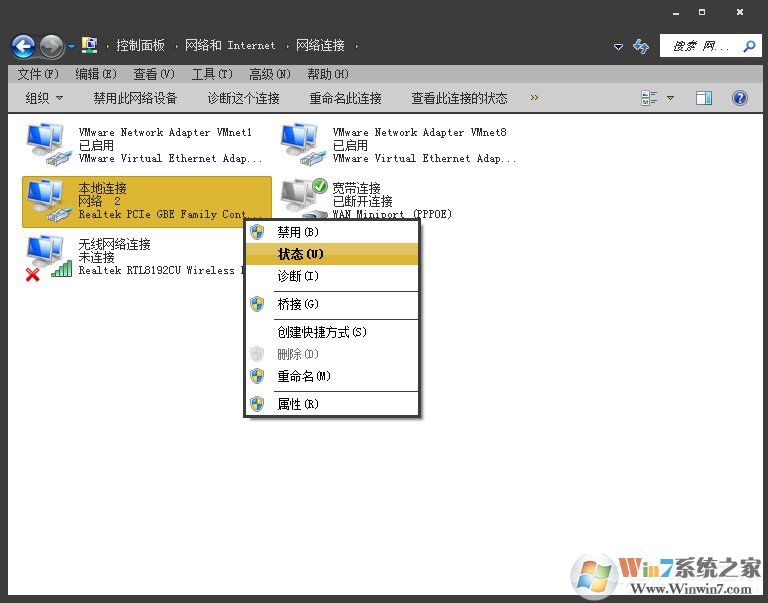This screenshot has height=603, width=768.
Task: Open the view options dropdown arrow
Action: [671, 98]
